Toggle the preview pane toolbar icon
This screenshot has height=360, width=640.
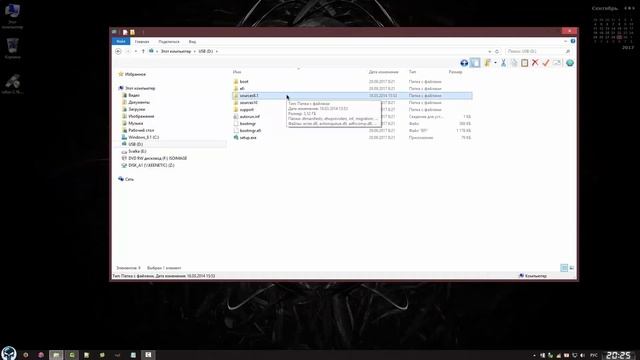(x=475, y=63)
